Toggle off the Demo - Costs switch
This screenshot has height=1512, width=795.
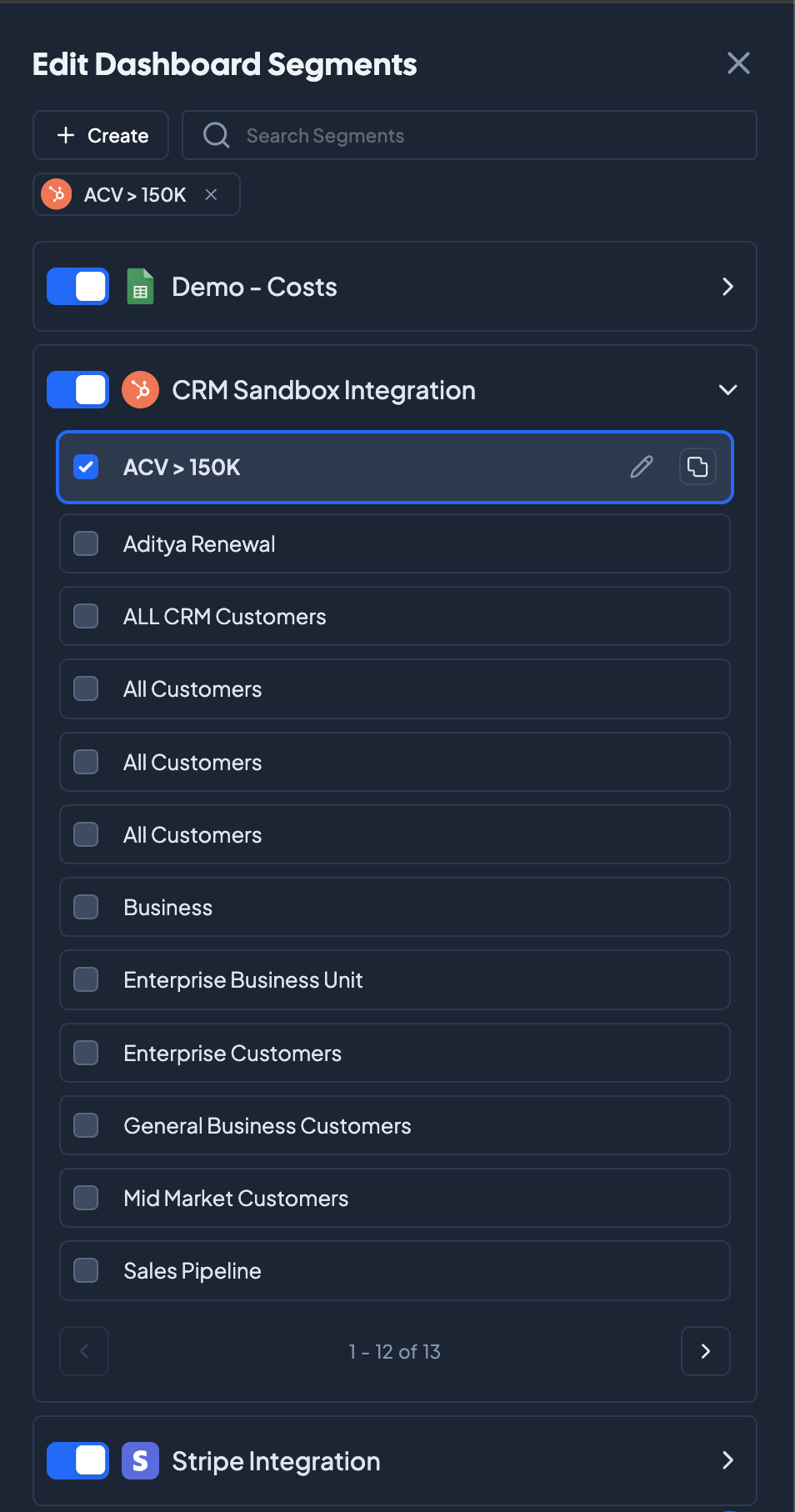(77, 287)
